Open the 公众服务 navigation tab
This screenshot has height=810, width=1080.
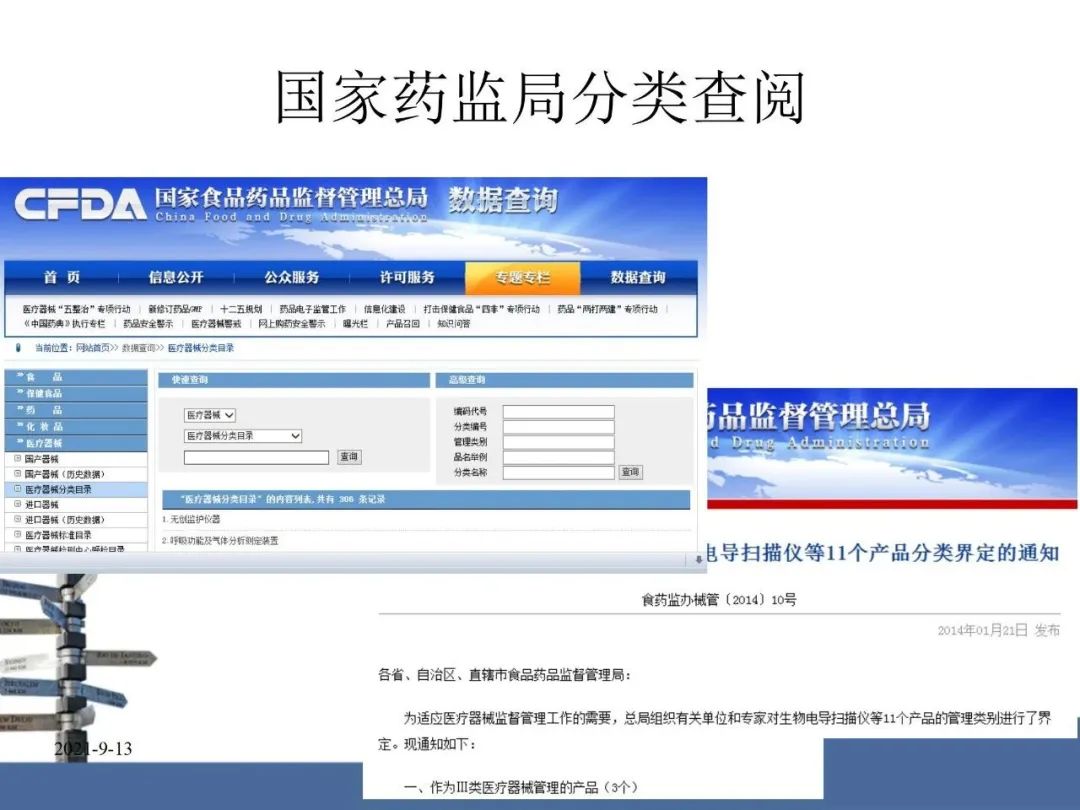(292, 277)
